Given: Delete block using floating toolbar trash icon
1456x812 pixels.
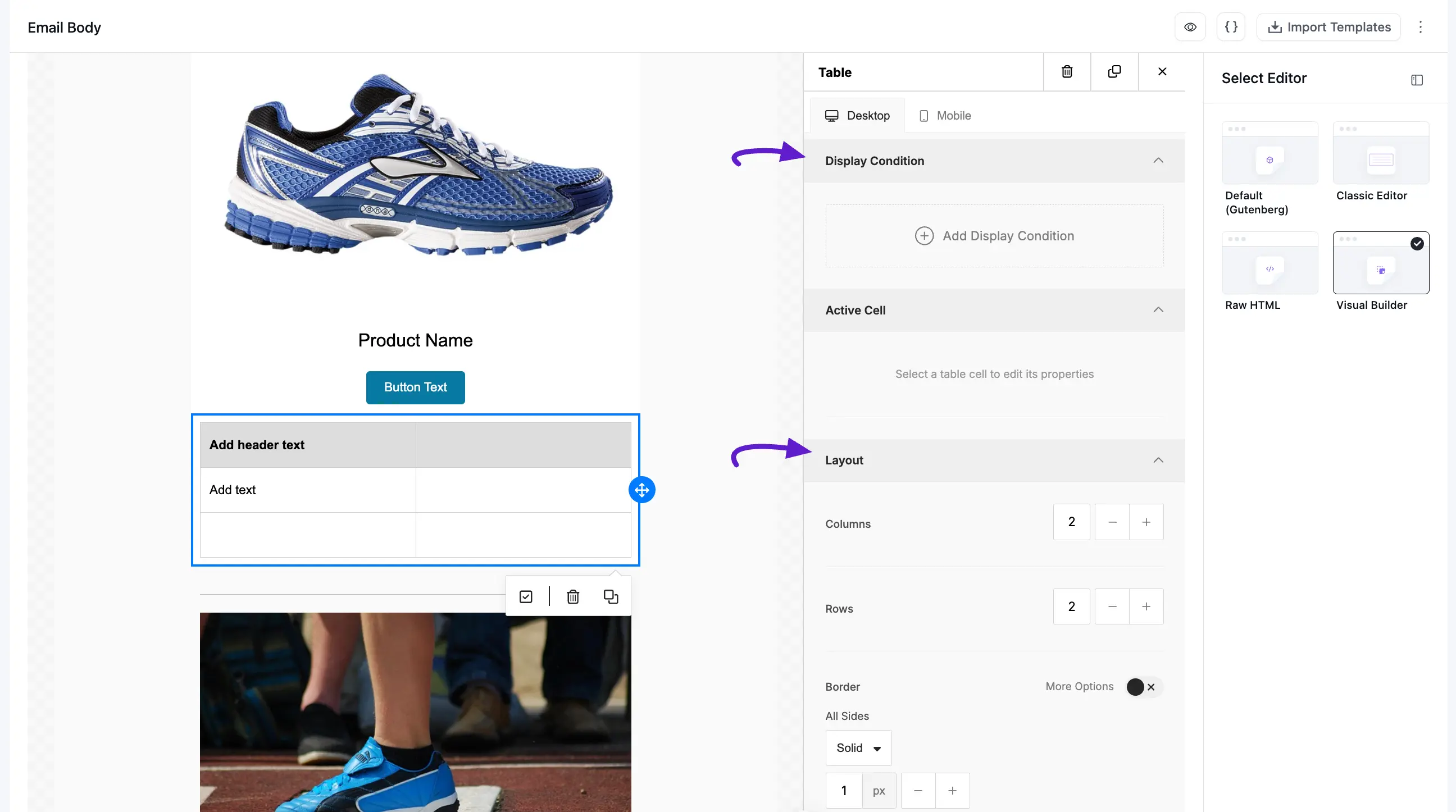Looking at the screenshot, I should click(x=573, y=597).
